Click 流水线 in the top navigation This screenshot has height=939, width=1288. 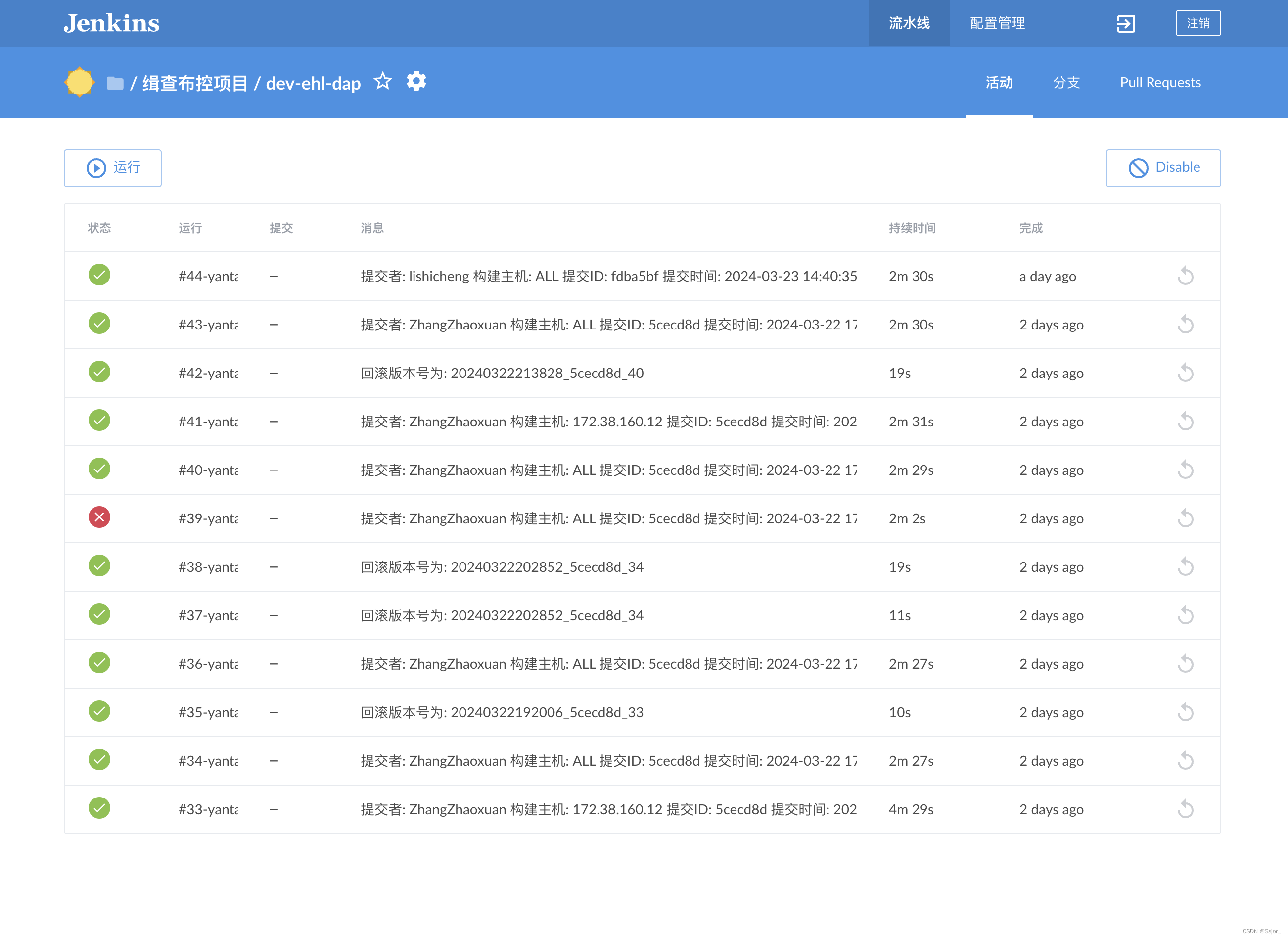(x=909, y=23)
